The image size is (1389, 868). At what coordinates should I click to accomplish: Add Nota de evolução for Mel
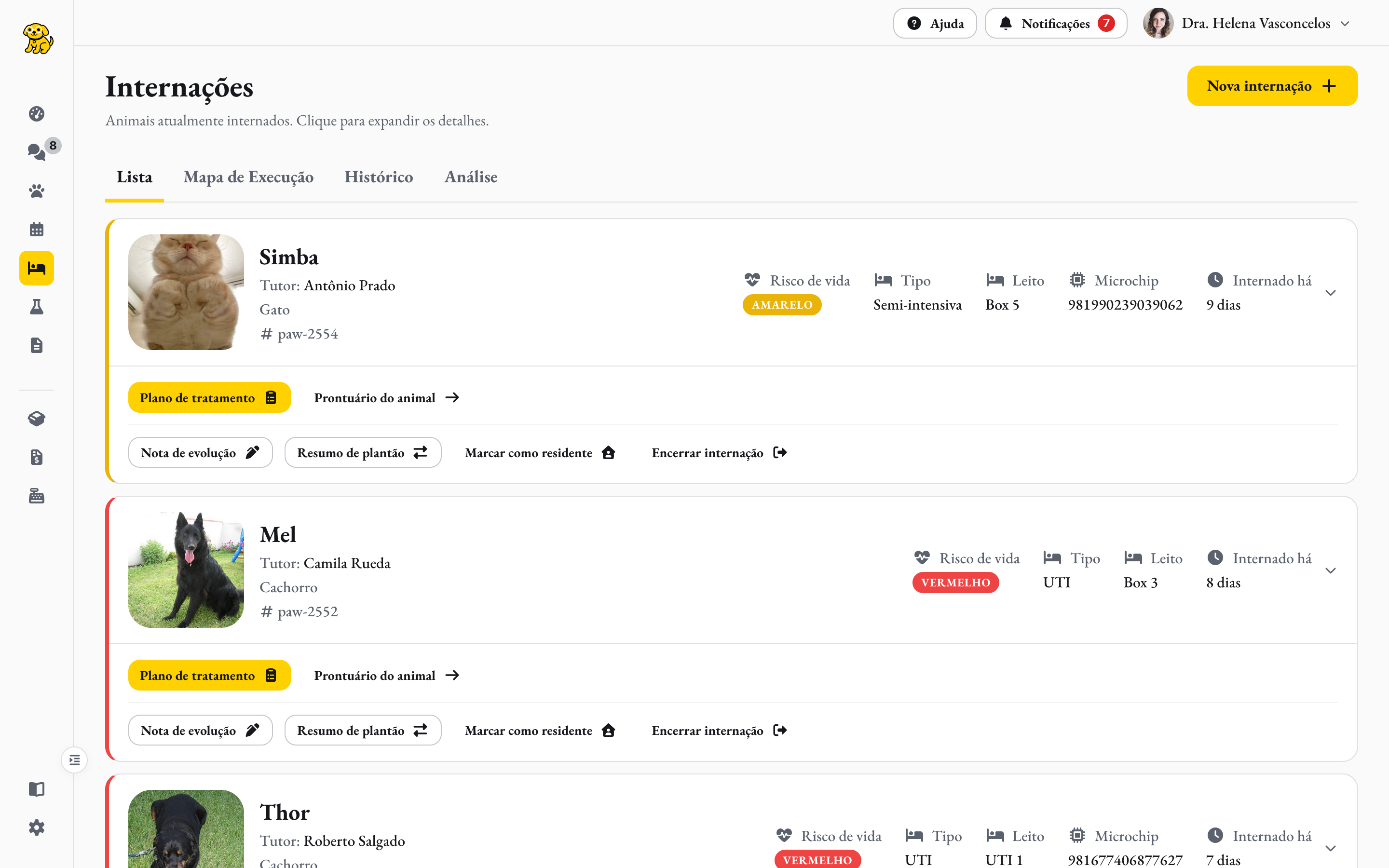200,731
